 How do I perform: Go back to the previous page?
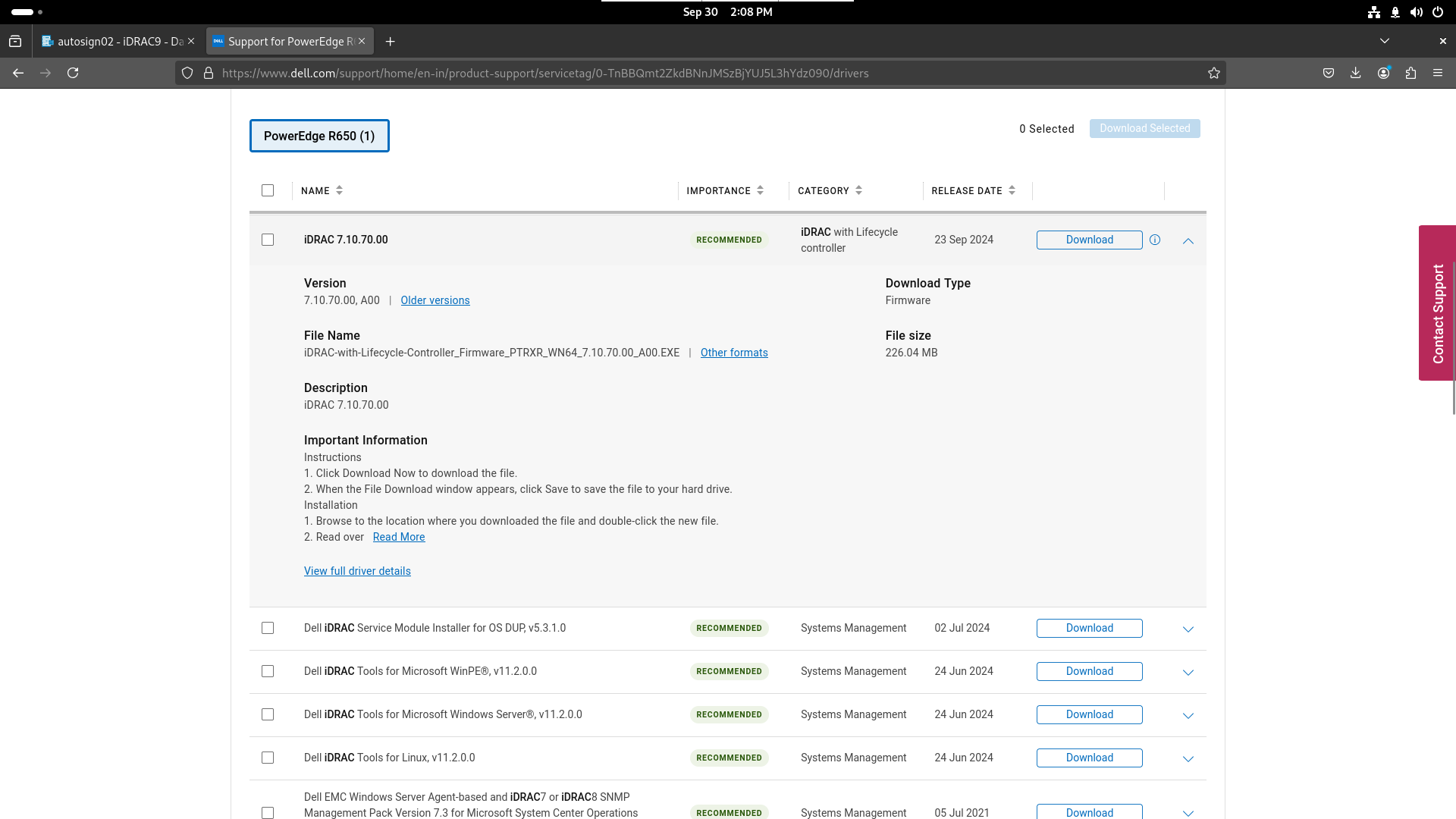(18, 73)
